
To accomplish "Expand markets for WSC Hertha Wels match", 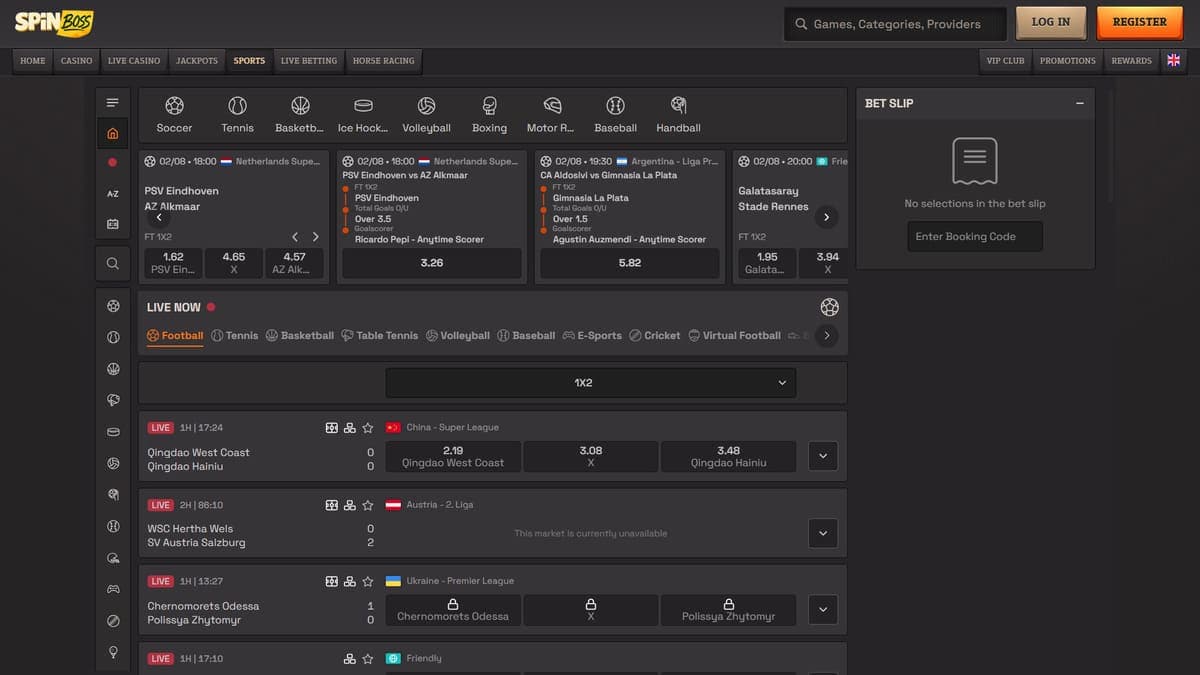I will (x=823, y=533).
